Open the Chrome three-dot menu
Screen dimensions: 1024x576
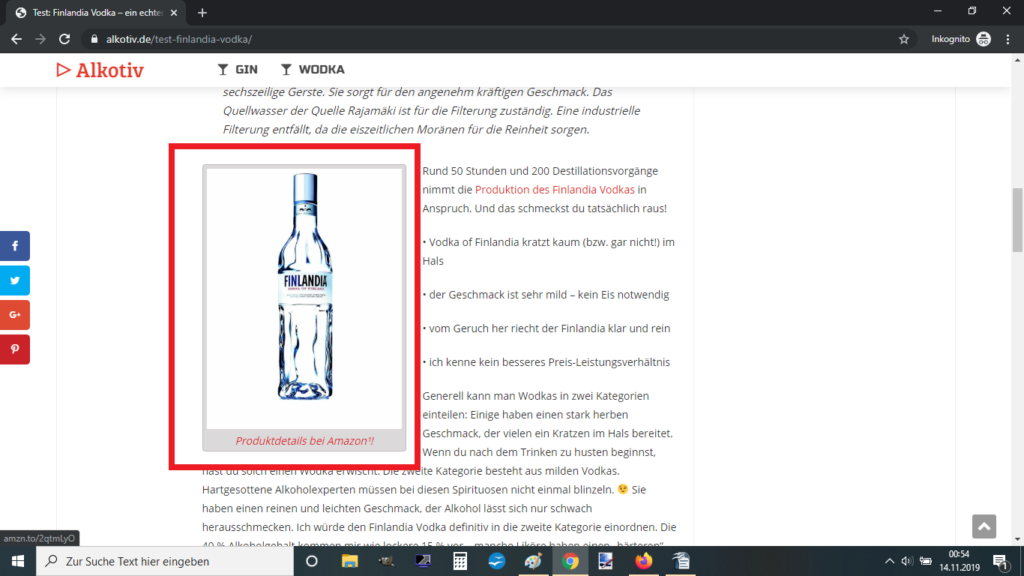1008,39
